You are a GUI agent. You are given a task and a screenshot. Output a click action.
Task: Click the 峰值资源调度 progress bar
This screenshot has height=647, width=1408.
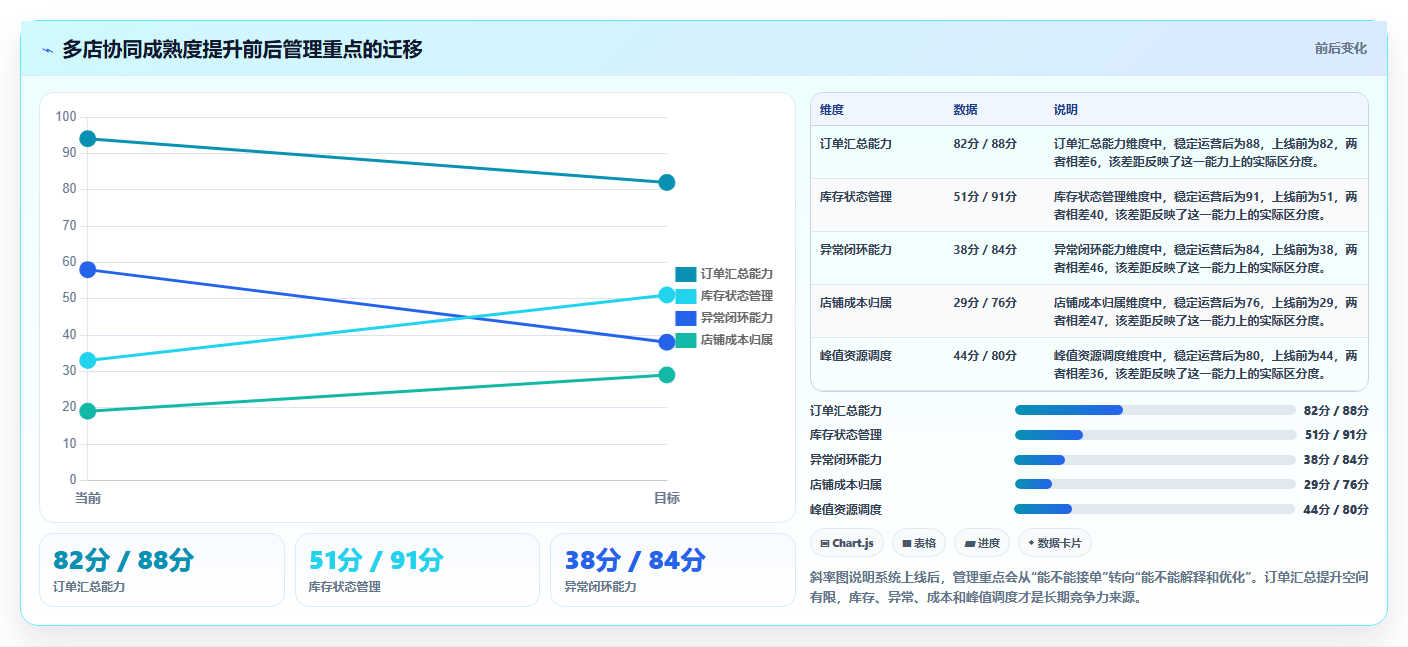click(x=1155, y=509)
